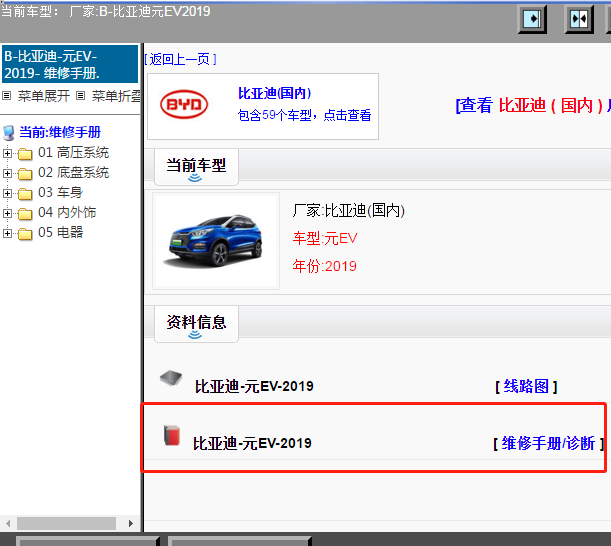This screenshot has height=546, width=611.
Task: Click the 当前车型 header text at top
Action: (105, 11)
